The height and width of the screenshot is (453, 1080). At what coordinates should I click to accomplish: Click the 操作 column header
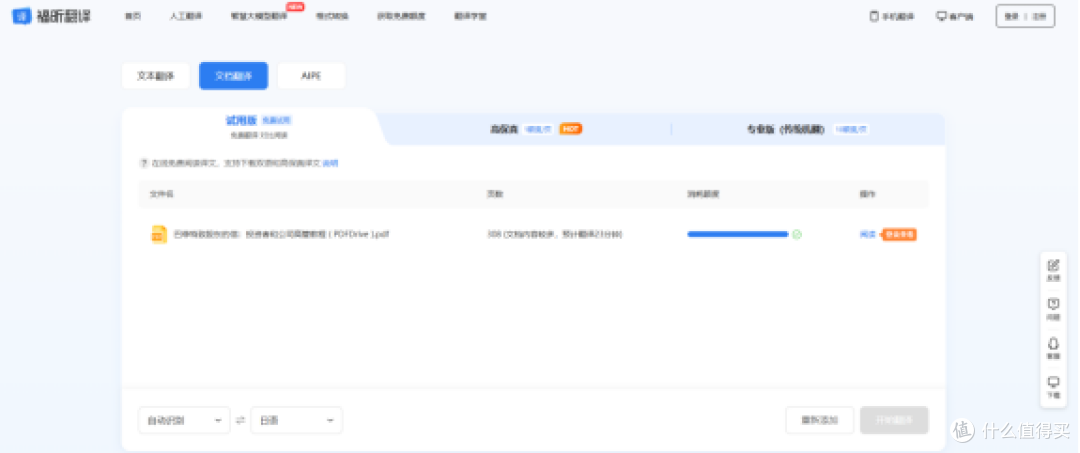tap(868, 194)
